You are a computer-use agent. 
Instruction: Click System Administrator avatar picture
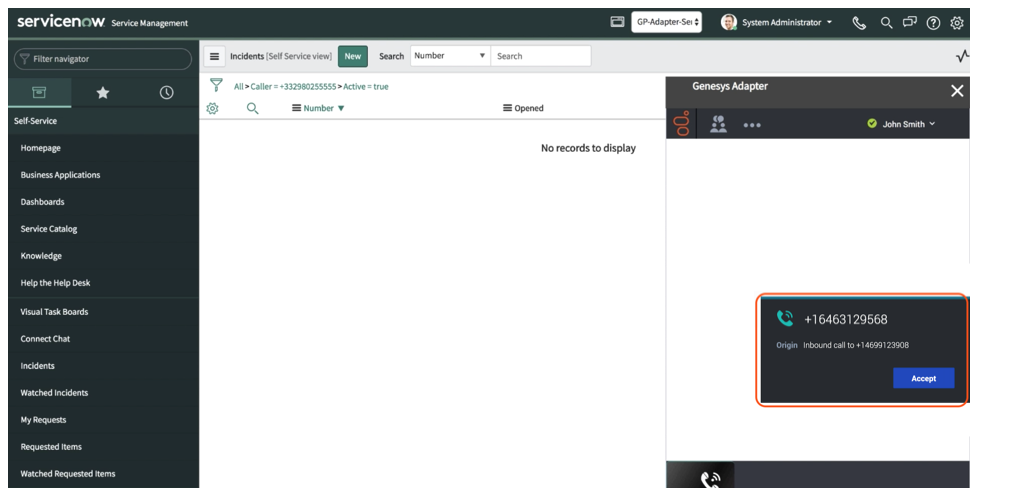728,22
